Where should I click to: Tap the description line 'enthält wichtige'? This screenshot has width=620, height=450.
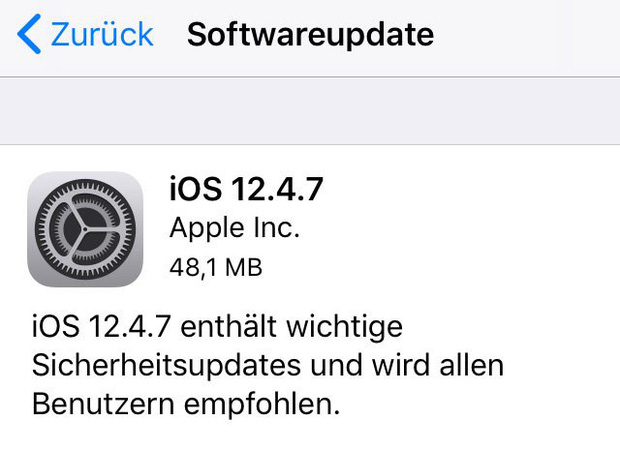point(291,327)
